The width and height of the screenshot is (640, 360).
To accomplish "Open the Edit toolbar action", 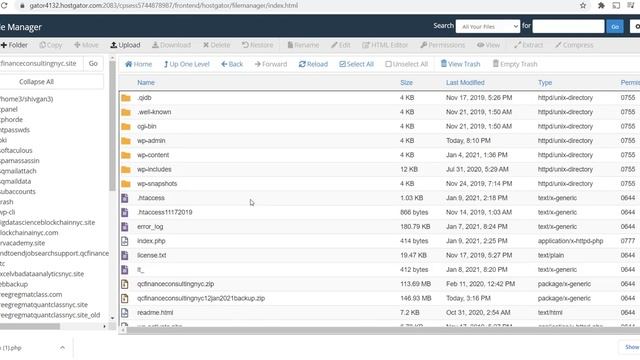I will coord(341,45).
